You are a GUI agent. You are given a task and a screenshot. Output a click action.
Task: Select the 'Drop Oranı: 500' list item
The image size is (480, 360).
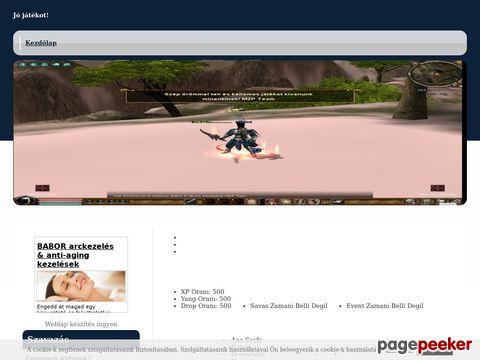point(206,306)
